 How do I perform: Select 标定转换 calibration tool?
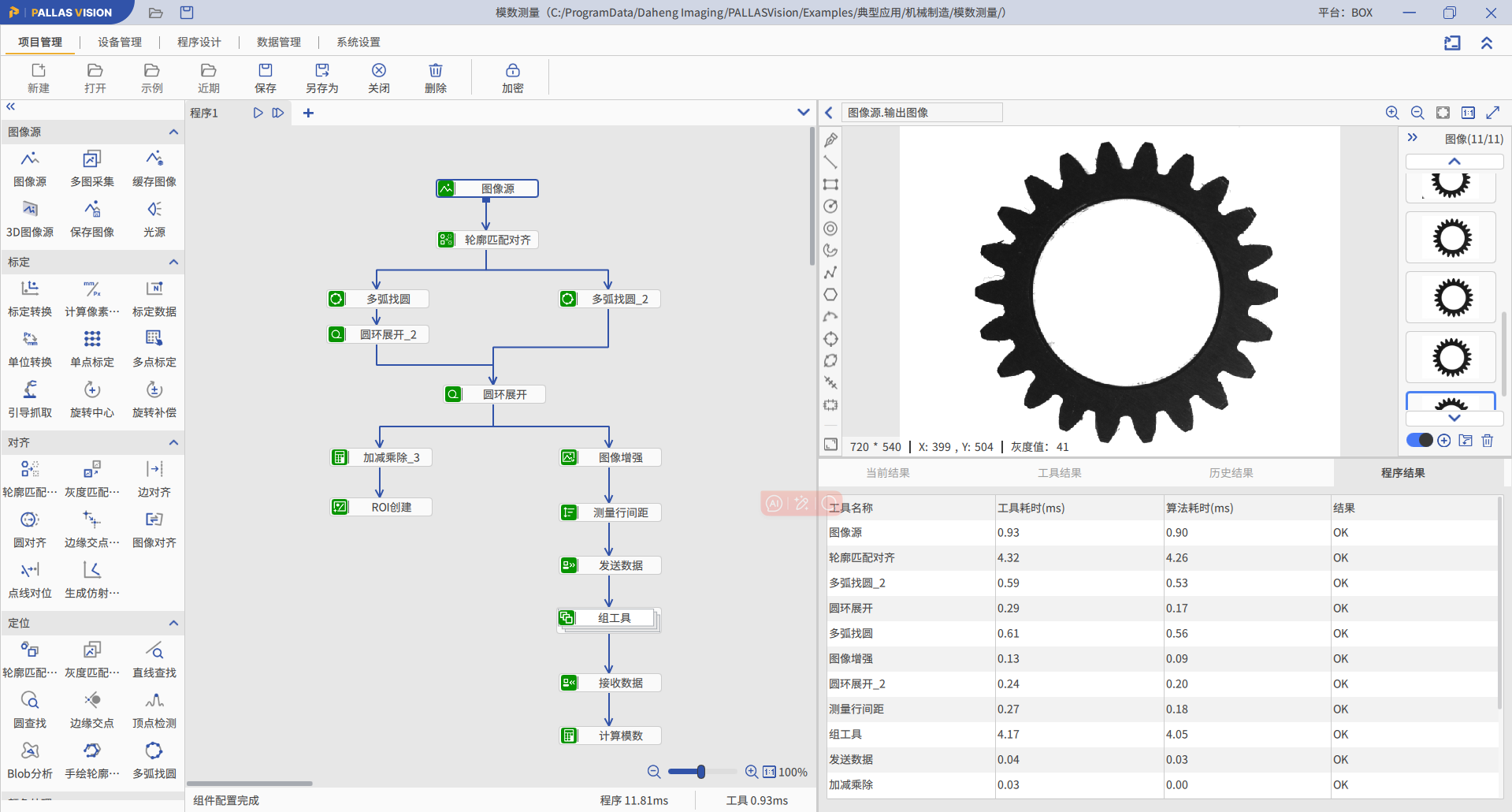pos(30,299)
